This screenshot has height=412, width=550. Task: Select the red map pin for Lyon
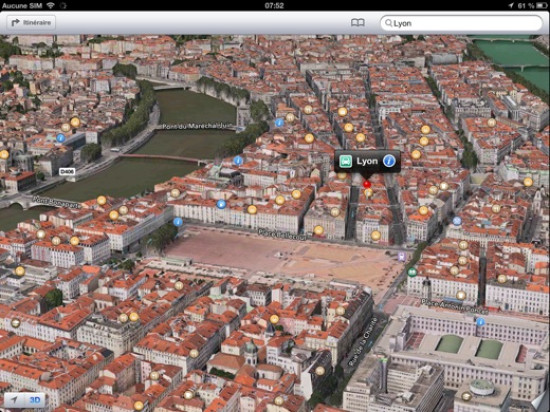click(x=367, y=184)
